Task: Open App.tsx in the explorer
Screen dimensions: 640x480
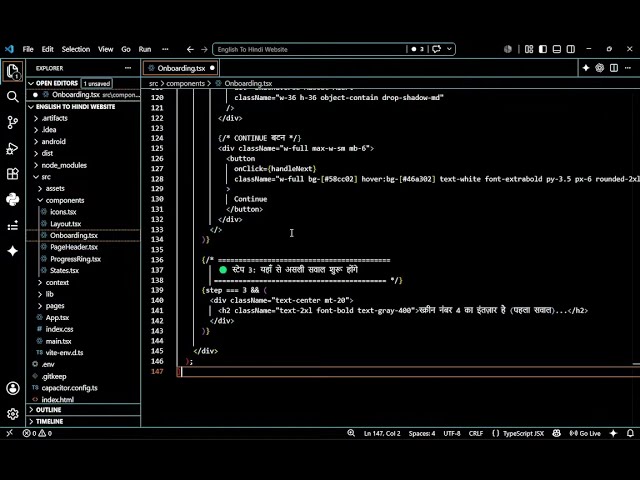Action: tap(57, 318)
